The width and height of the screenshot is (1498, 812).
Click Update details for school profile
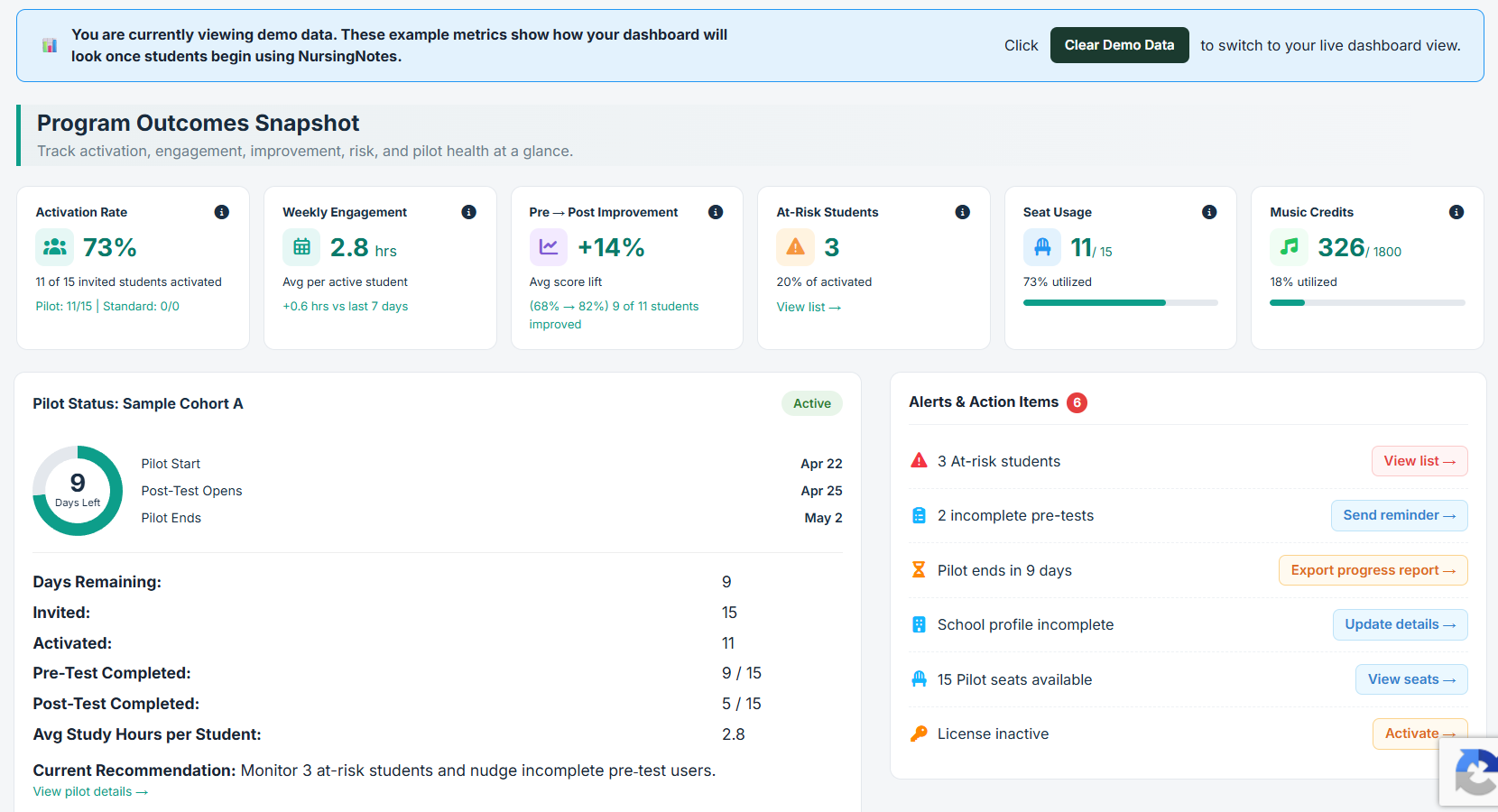coord(1400,624)
